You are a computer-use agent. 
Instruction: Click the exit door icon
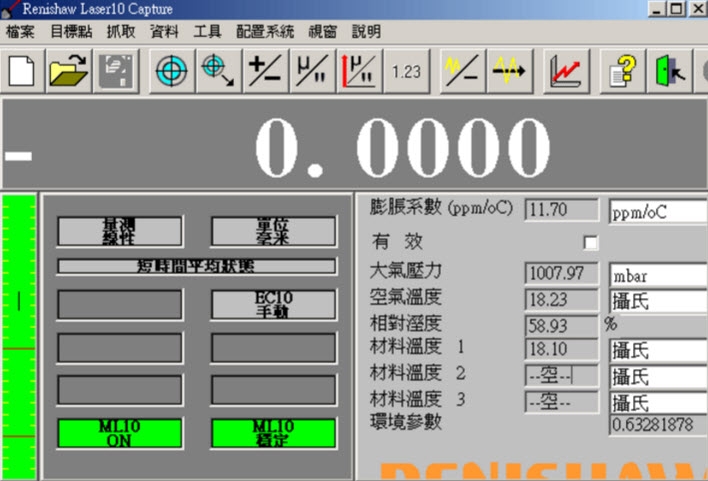(x=671, y=71)
